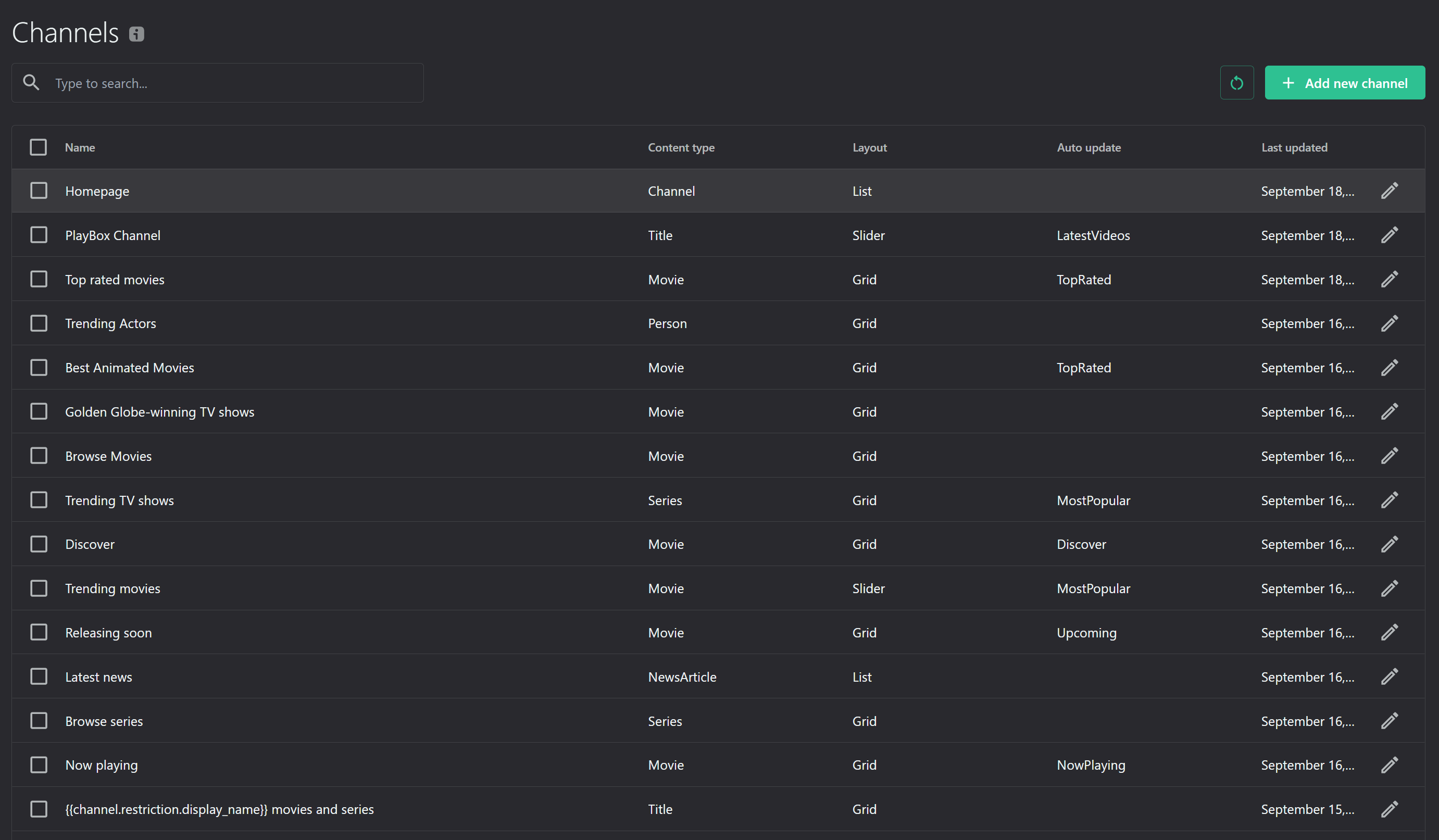Click the search magnifier icon
The image size is (1439, 840).
[x=31, y=83]
